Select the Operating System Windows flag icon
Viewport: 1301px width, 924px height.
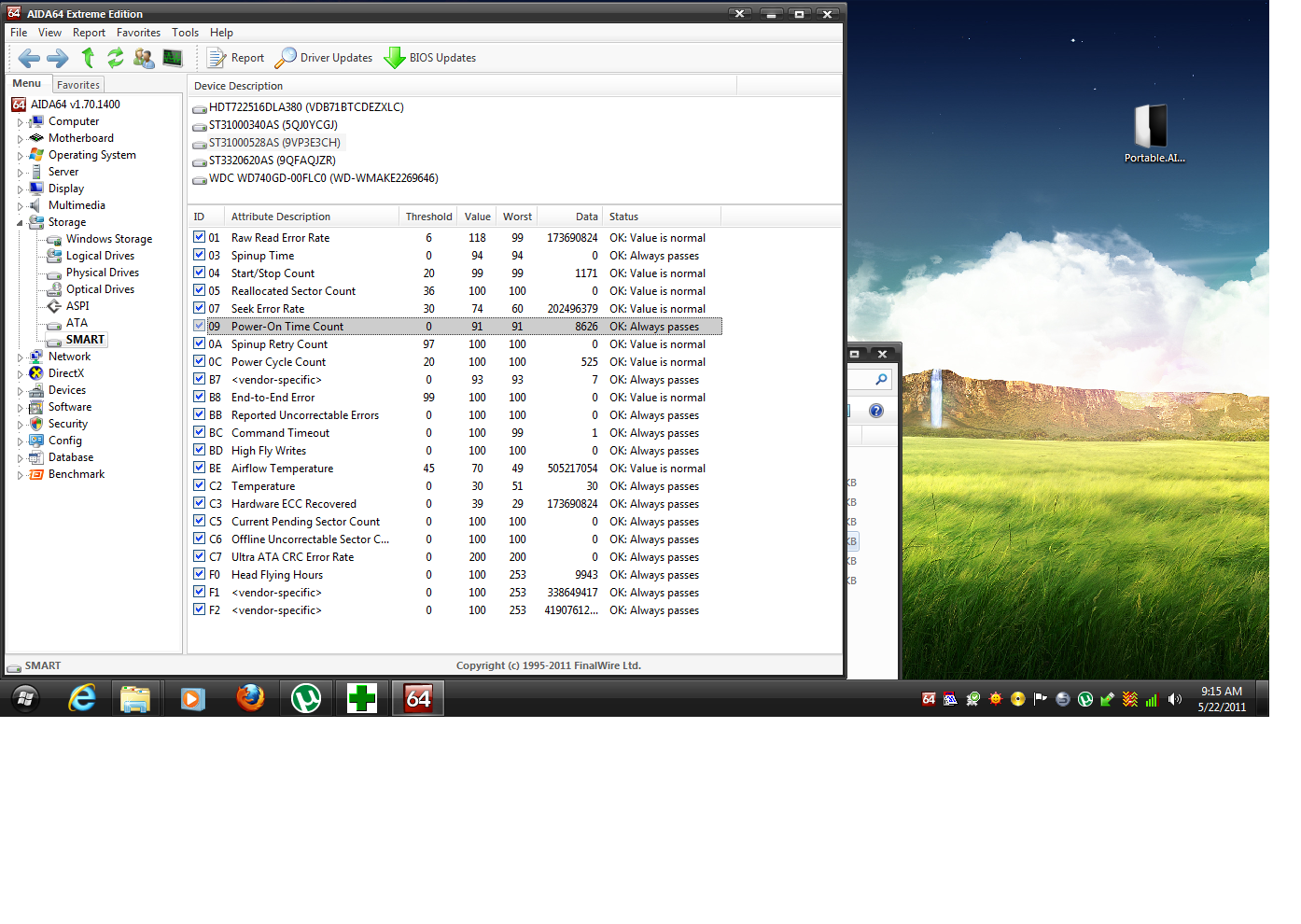tap(36, 155)
